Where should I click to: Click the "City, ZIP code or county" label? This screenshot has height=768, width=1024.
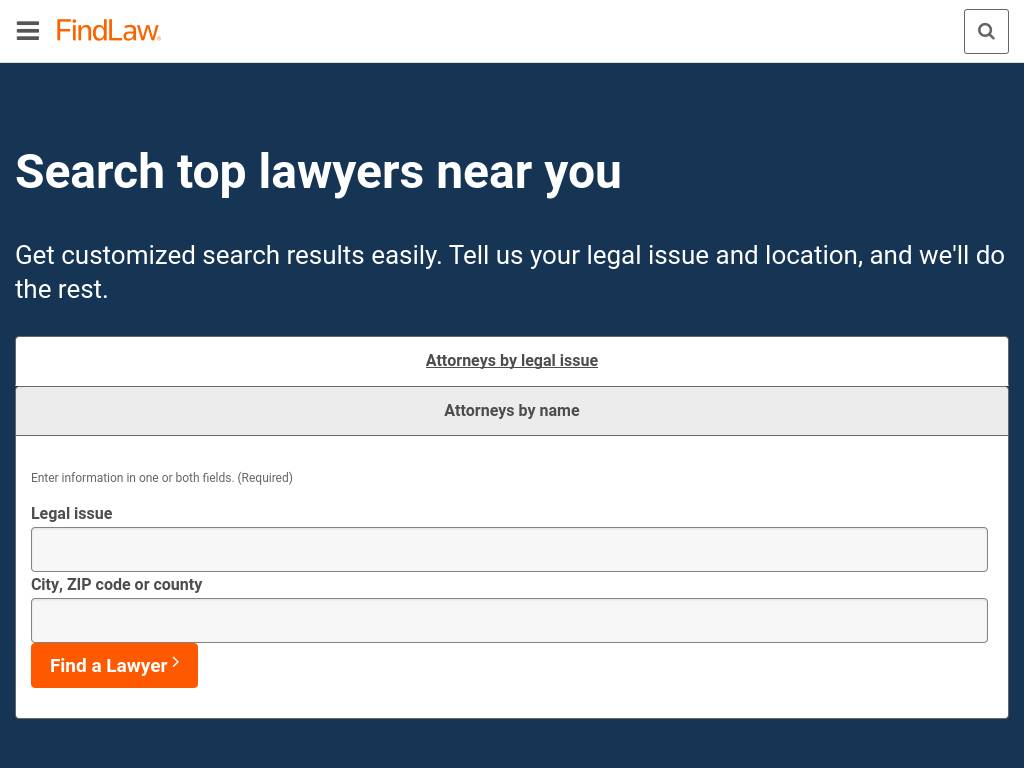click(117, 585)
